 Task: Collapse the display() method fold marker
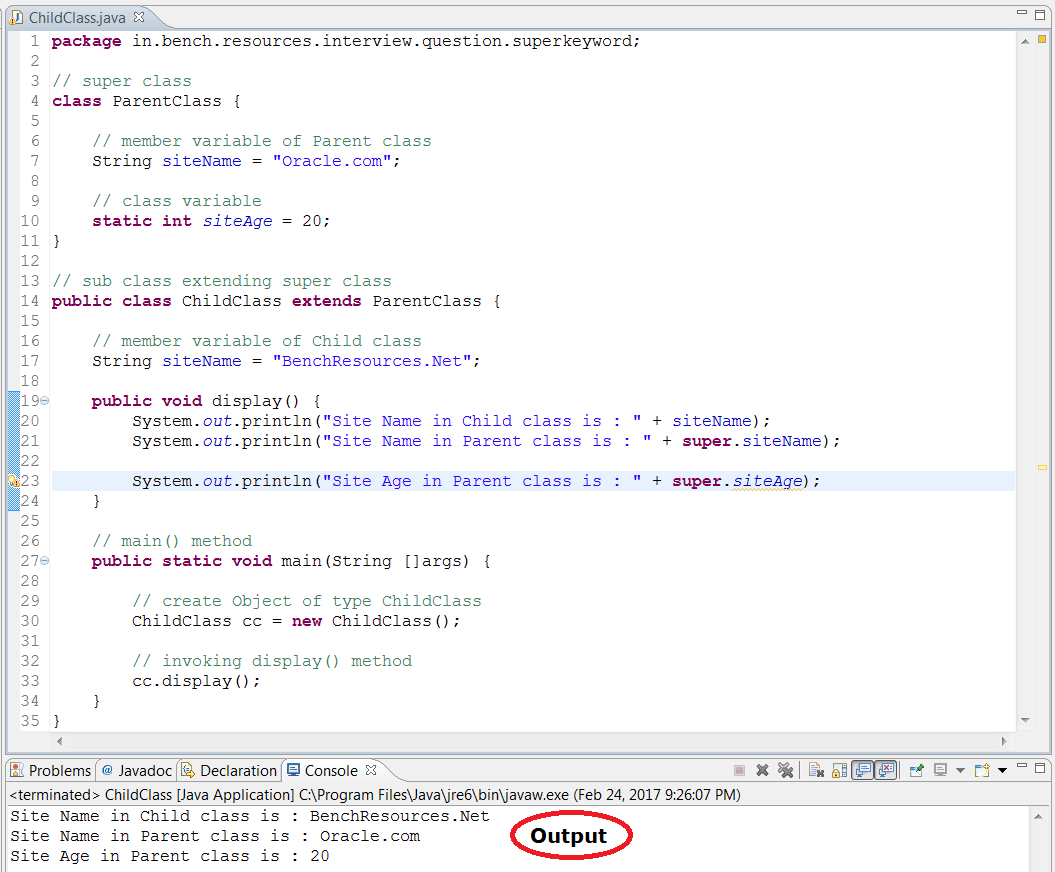click(44, 400)
